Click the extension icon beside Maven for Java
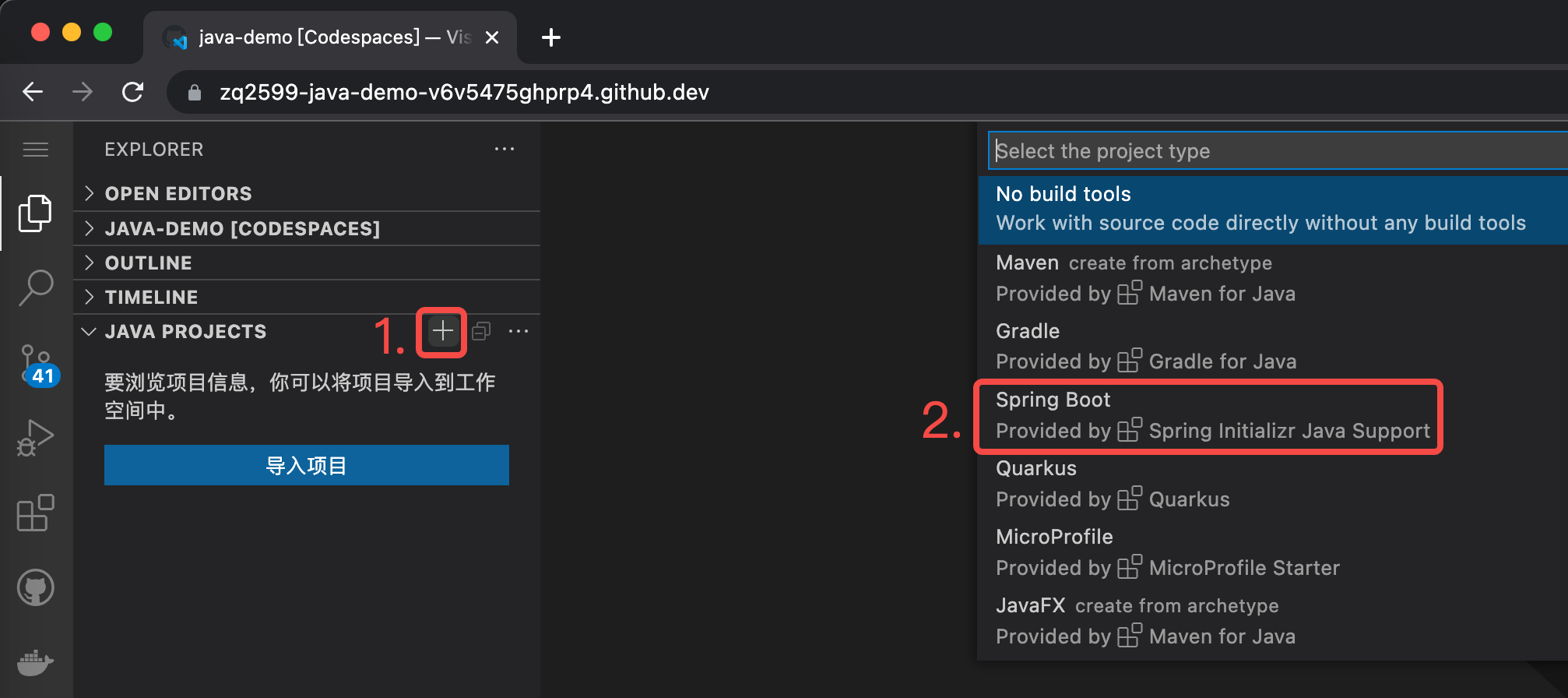The width and height of the screenshot is (1568, 698). (x=1130, y=292)
